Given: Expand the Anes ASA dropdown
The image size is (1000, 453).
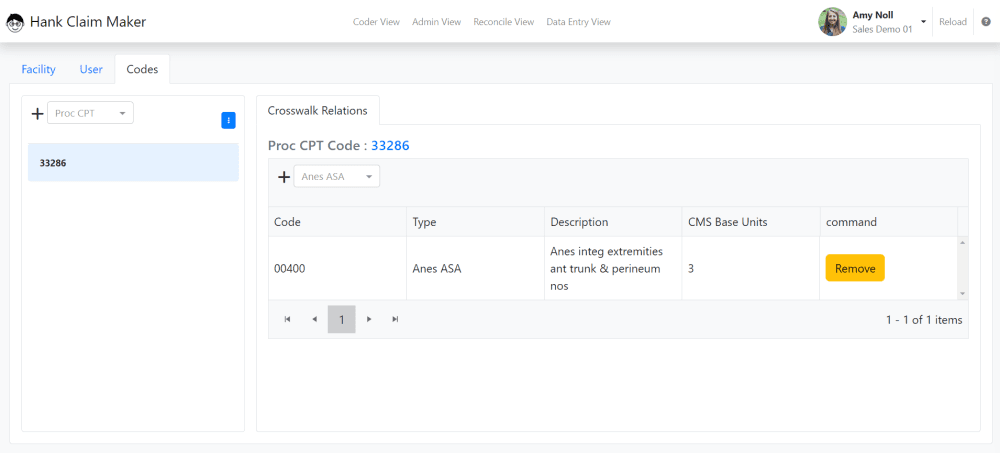Looking at the screenshot, I should pos(337,176).
